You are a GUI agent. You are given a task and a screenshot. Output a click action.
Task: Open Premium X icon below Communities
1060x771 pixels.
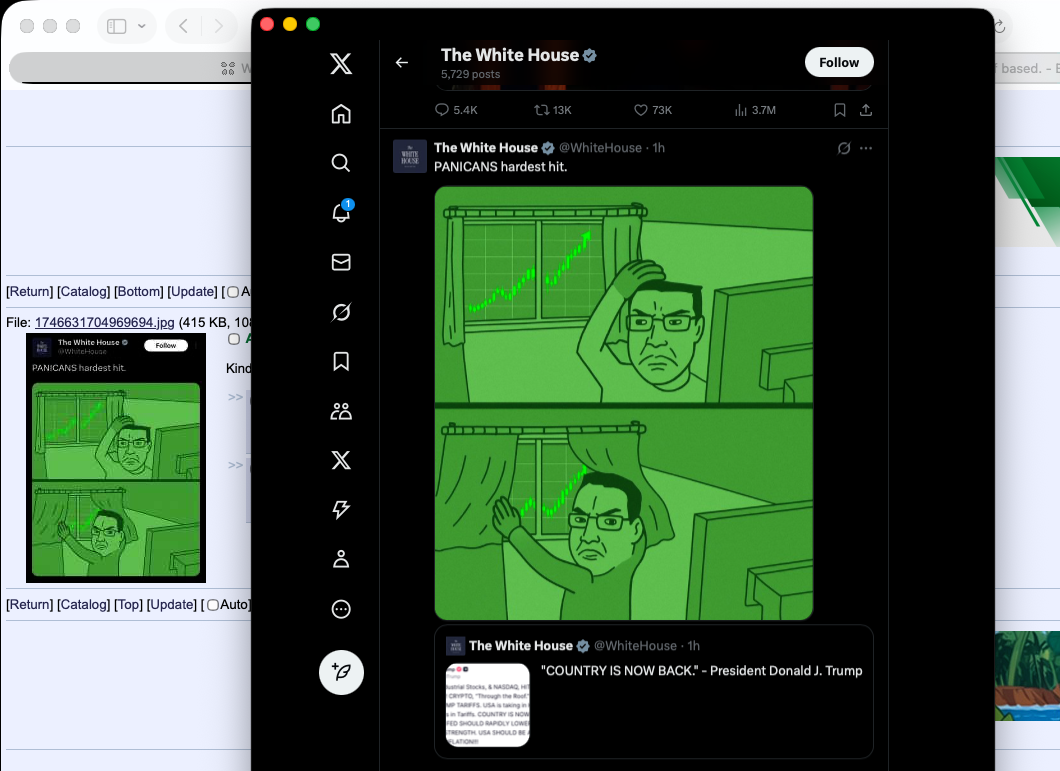tap(341, 461)
